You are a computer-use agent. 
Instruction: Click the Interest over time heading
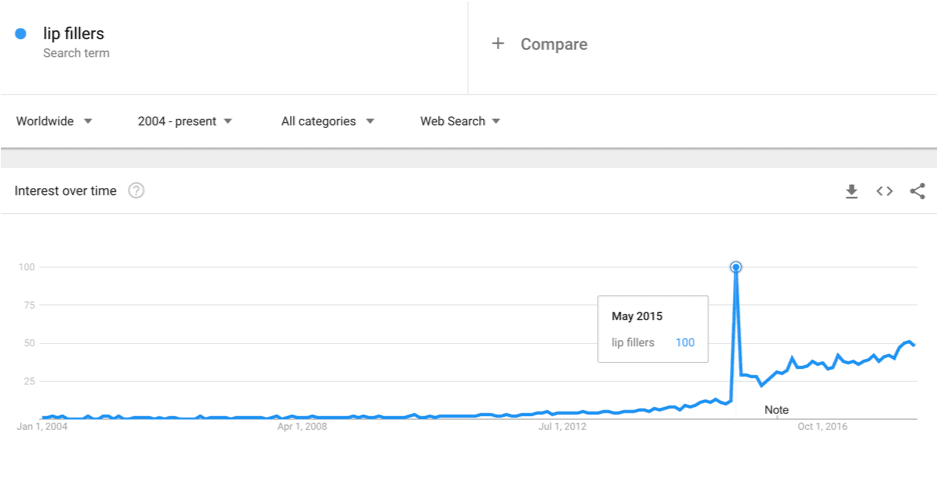[x=65, y=191]
